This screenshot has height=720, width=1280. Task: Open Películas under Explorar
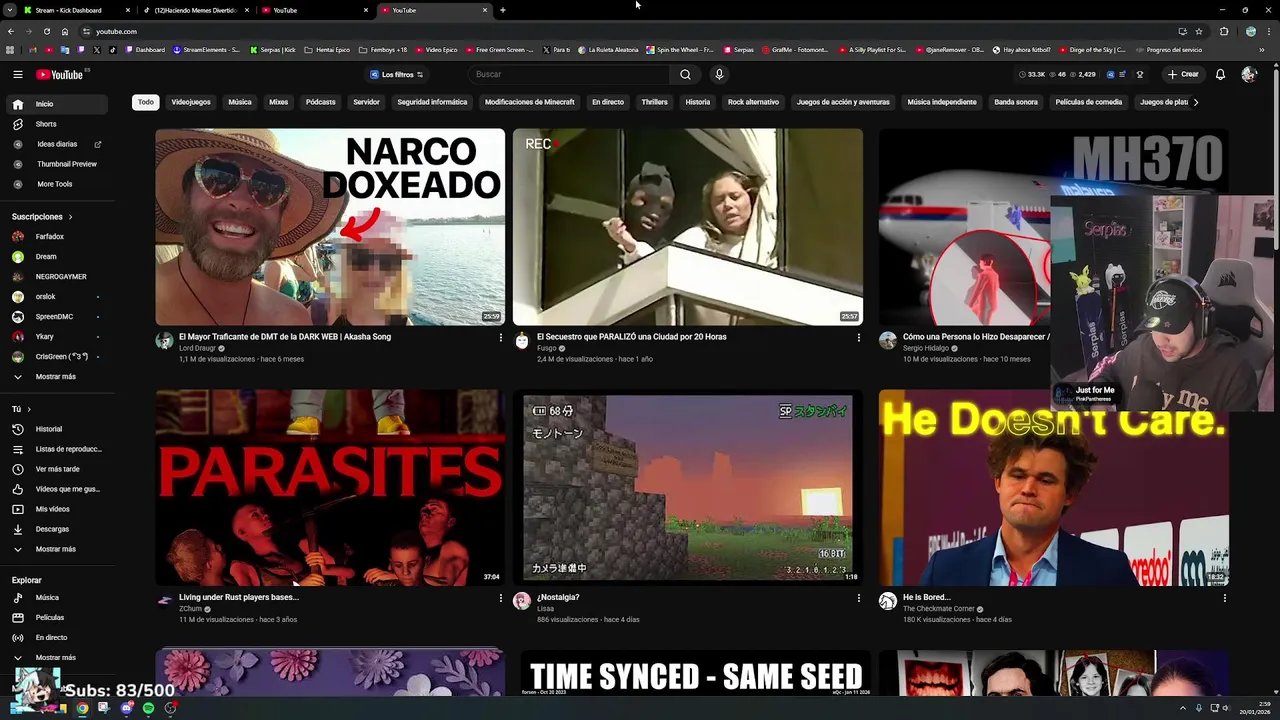(x=56, y=618)
